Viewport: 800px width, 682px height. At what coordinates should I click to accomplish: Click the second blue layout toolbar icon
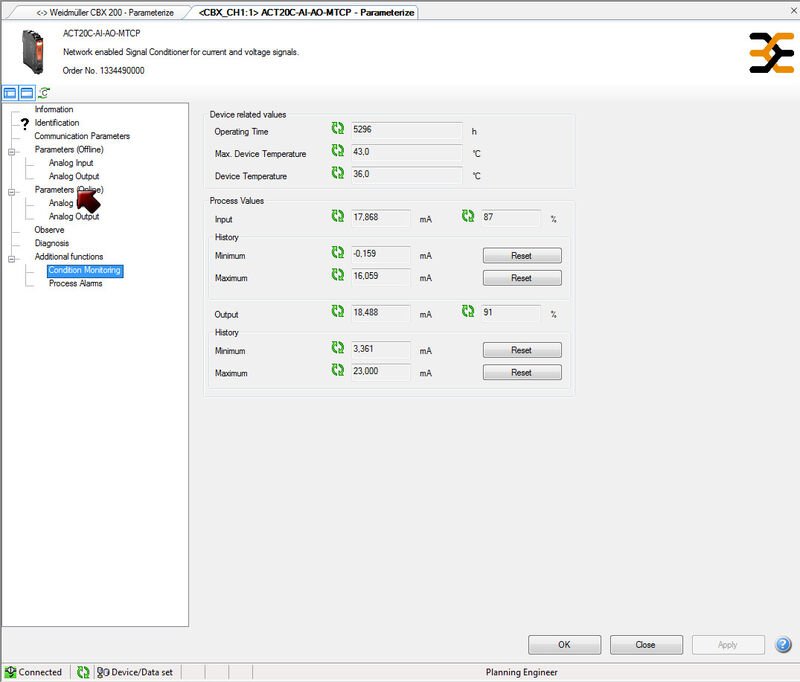tap(27, 93)
